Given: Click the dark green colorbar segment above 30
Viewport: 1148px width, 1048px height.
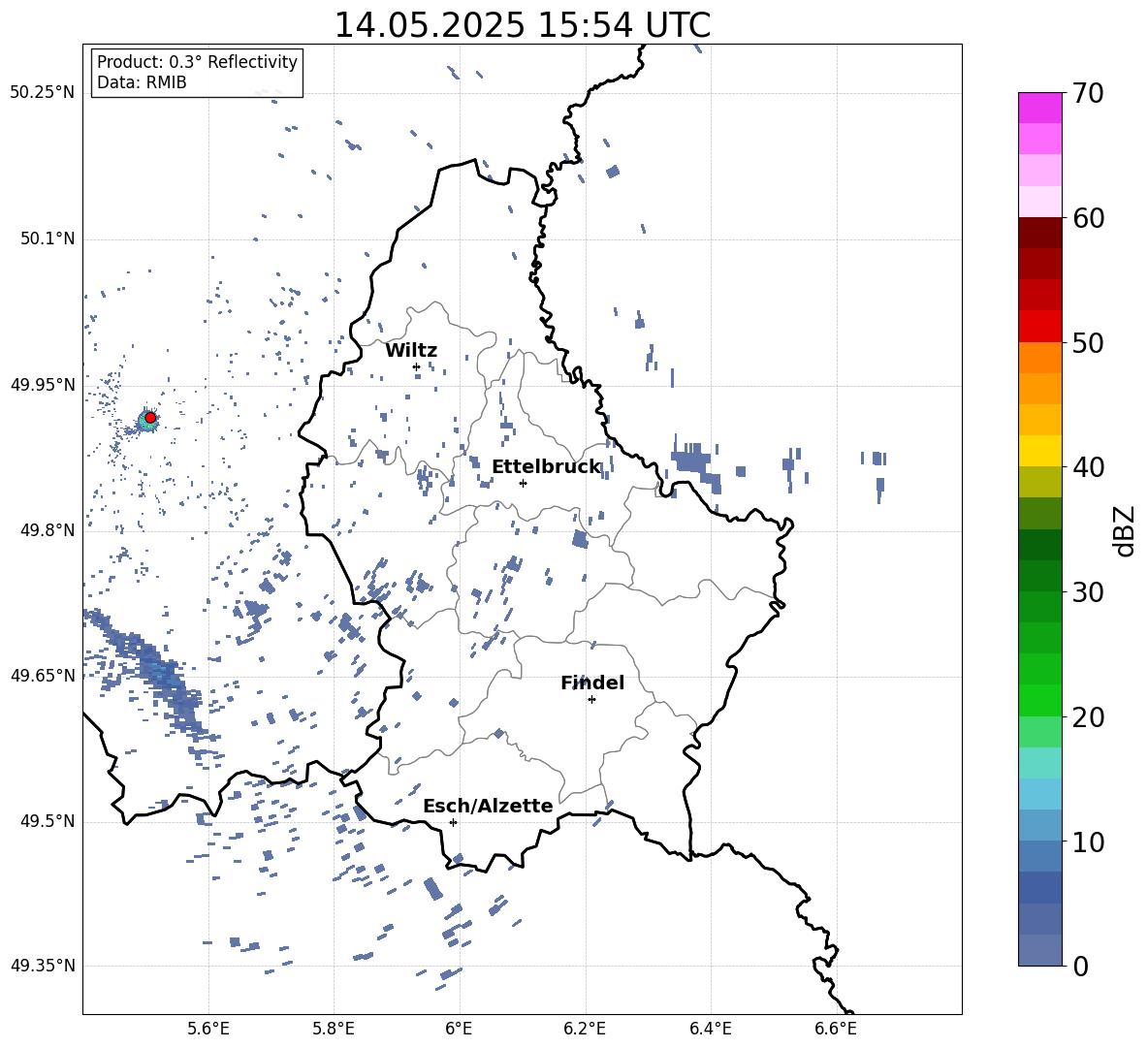Looking at the screenshot, I should coord(1039,576).
